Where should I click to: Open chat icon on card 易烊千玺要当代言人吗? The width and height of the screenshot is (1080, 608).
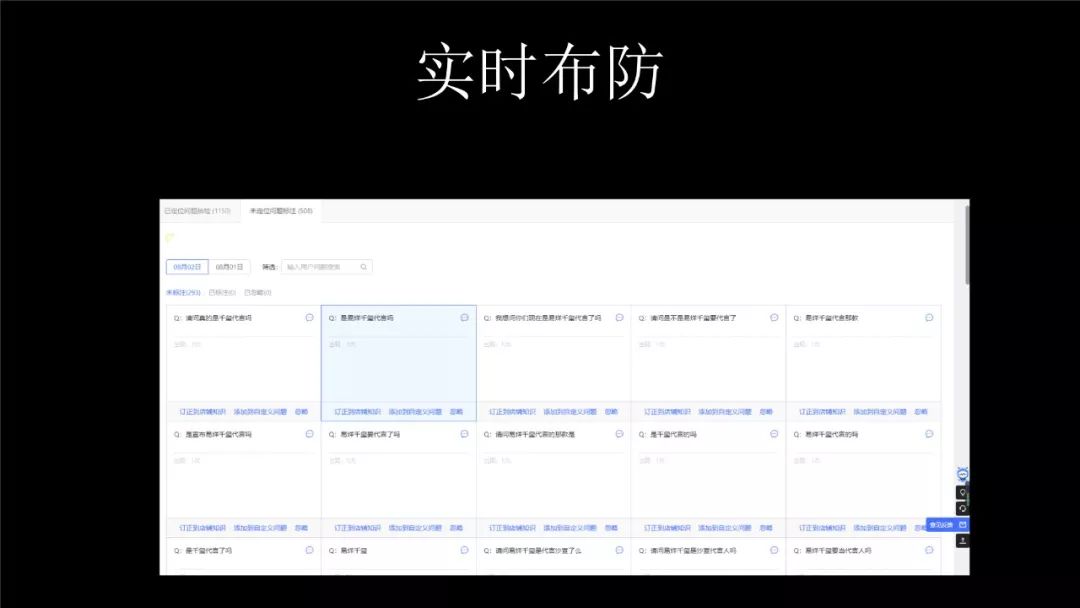pos(929,550)
